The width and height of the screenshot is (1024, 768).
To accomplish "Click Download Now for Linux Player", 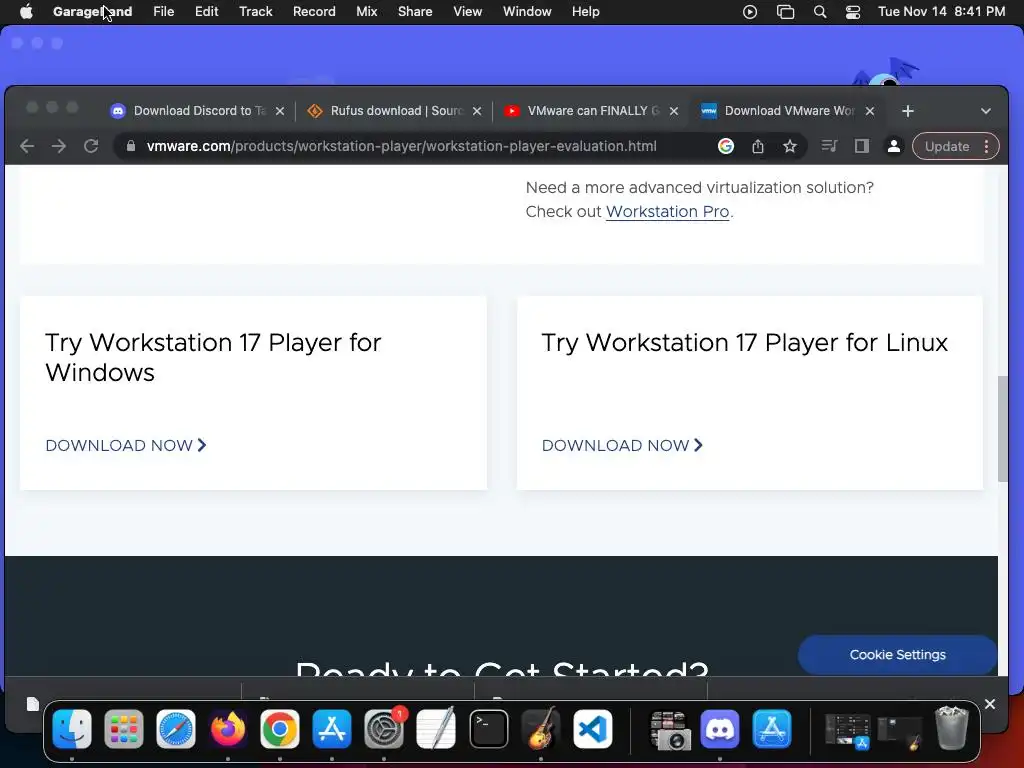I will pyautogui.click(x=622, y=445).
